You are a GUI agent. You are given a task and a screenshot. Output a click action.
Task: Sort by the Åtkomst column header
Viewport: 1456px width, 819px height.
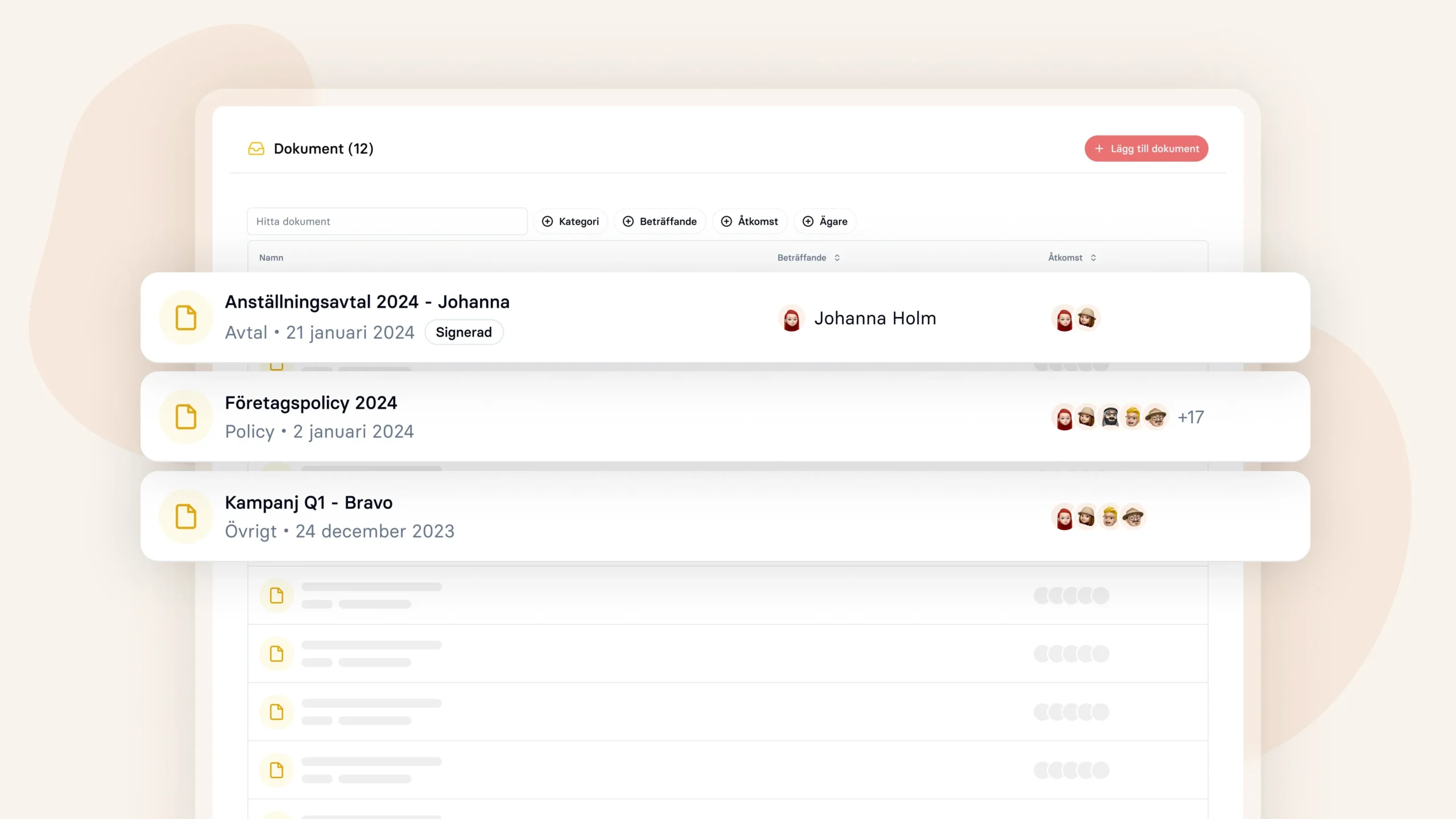(1072, 258)
